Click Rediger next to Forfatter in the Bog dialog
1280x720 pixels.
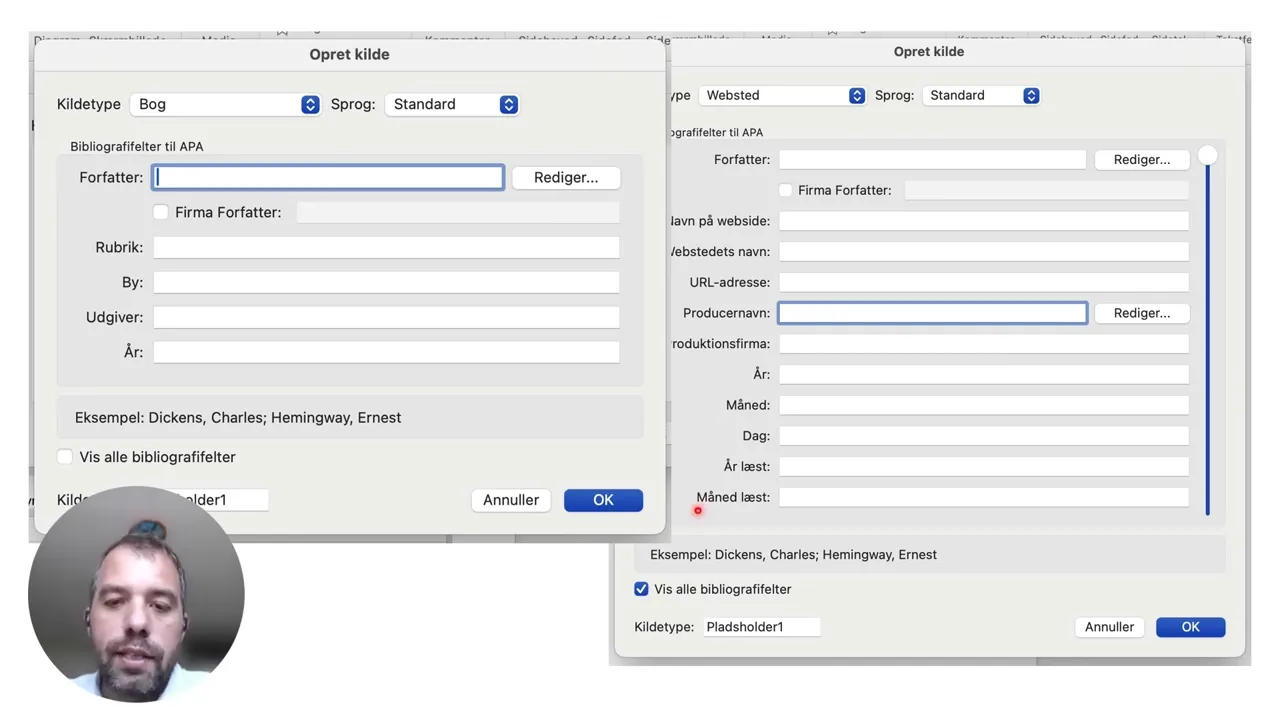coord(566,177)
